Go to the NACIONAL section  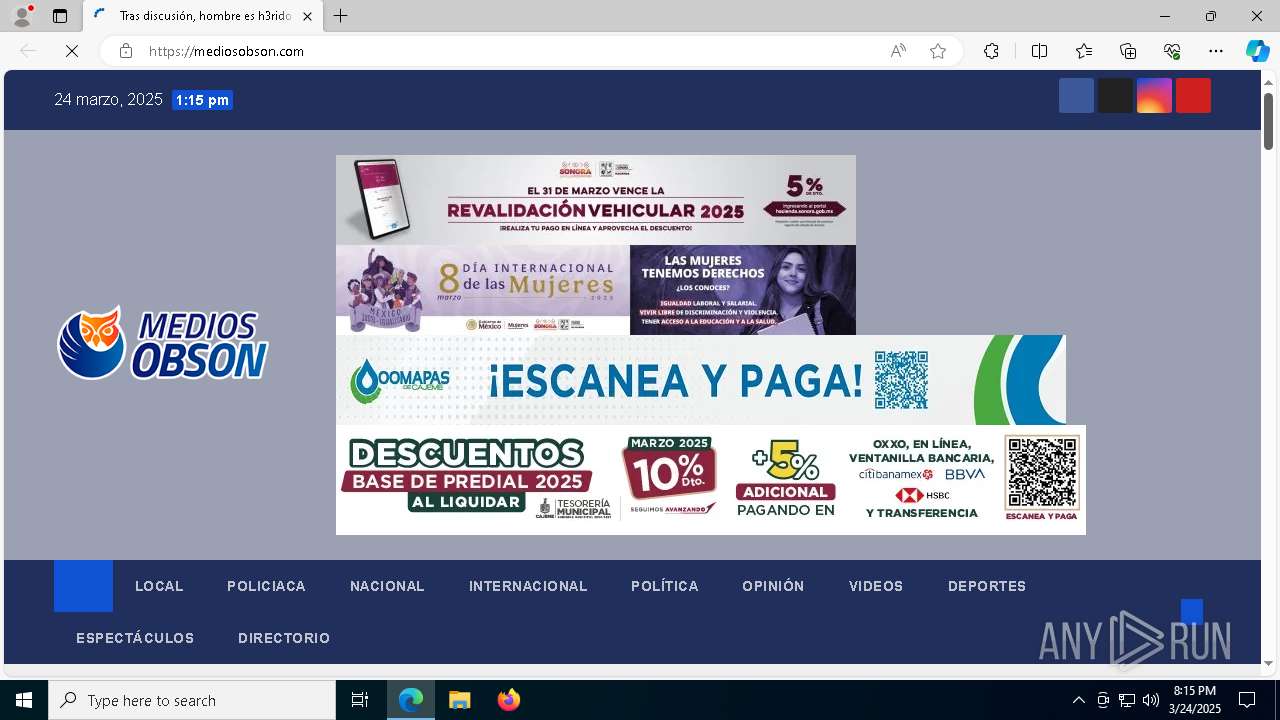click(387, 586)
